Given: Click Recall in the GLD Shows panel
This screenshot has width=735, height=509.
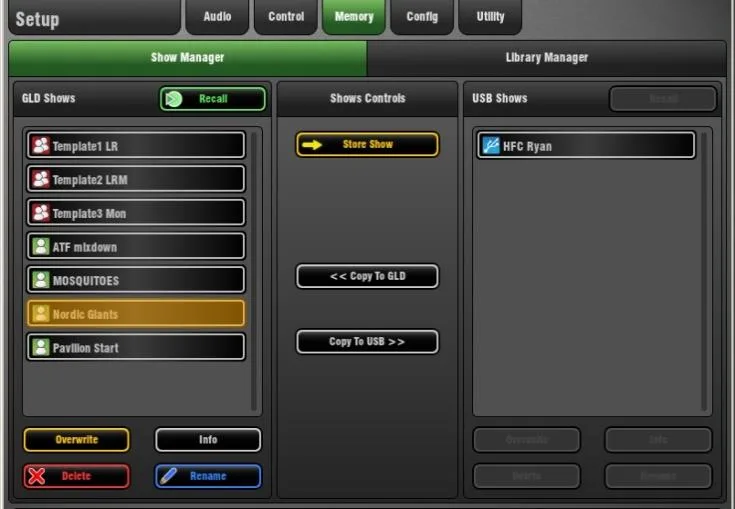Looking at the screenshot, I should click(213, 99).
